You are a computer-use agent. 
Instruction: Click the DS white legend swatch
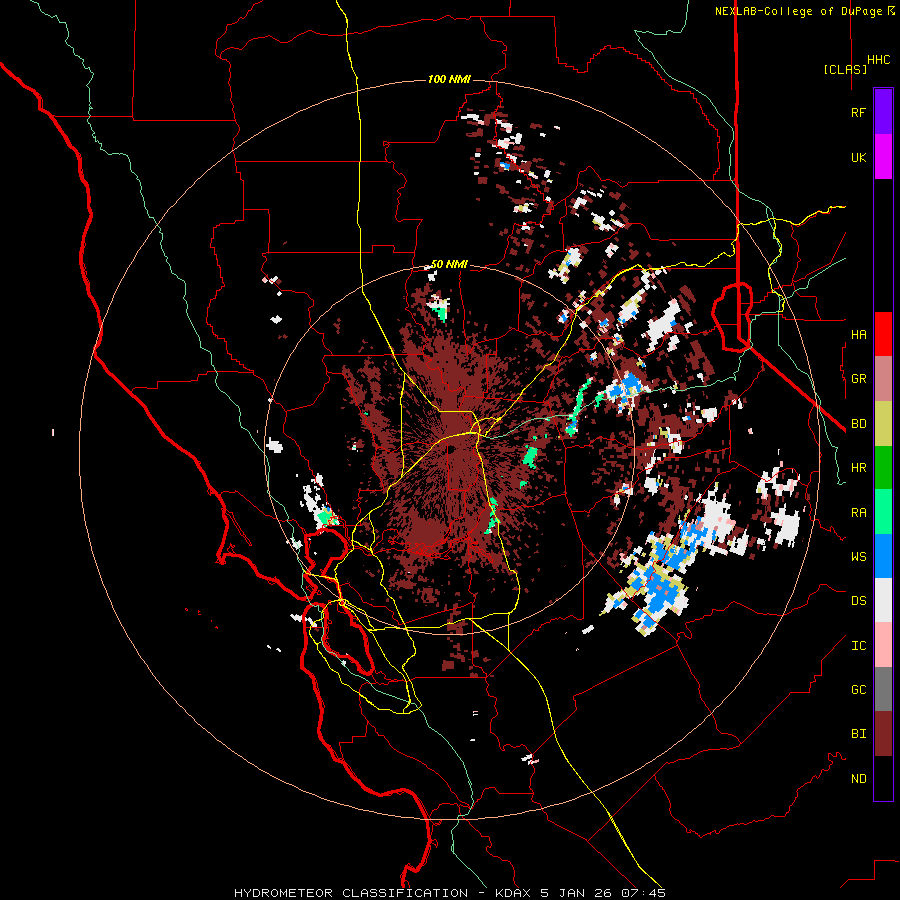pos(883,600)
